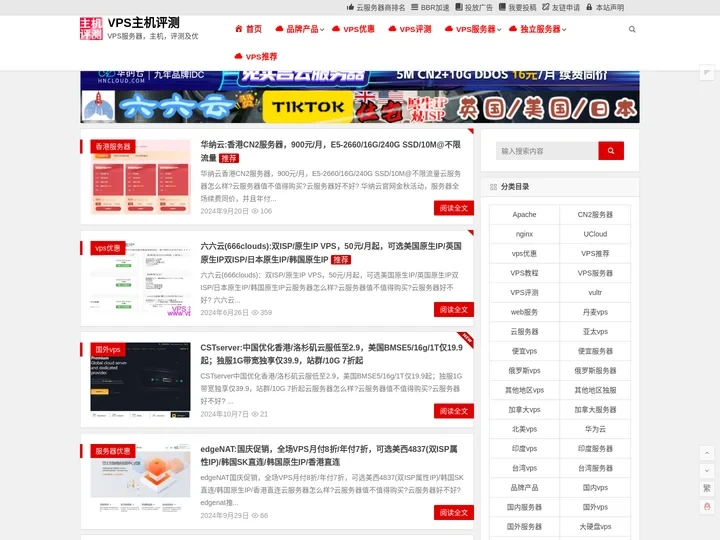Viewport: 720px width, 540px height.
Task: Click the cloud icon beside VPS推荐
Action: click(238, 56)
